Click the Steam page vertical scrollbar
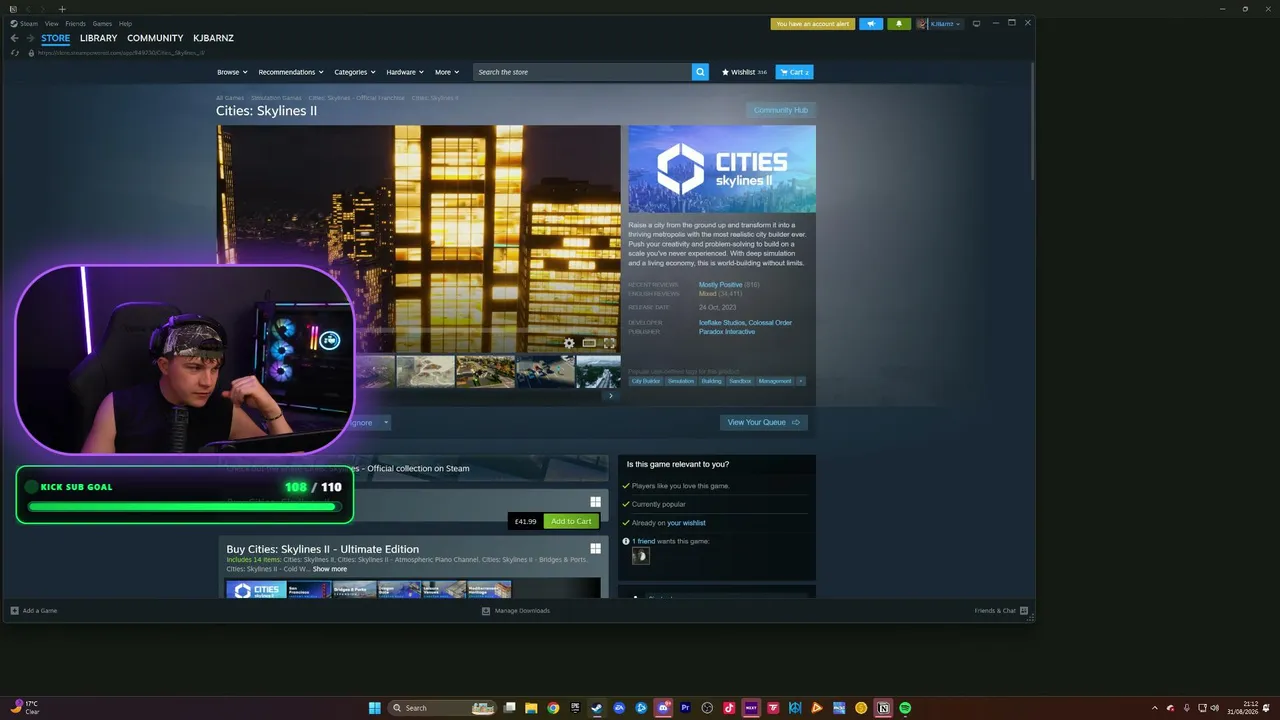1280x720 pixels. [x=1032, y=120]
